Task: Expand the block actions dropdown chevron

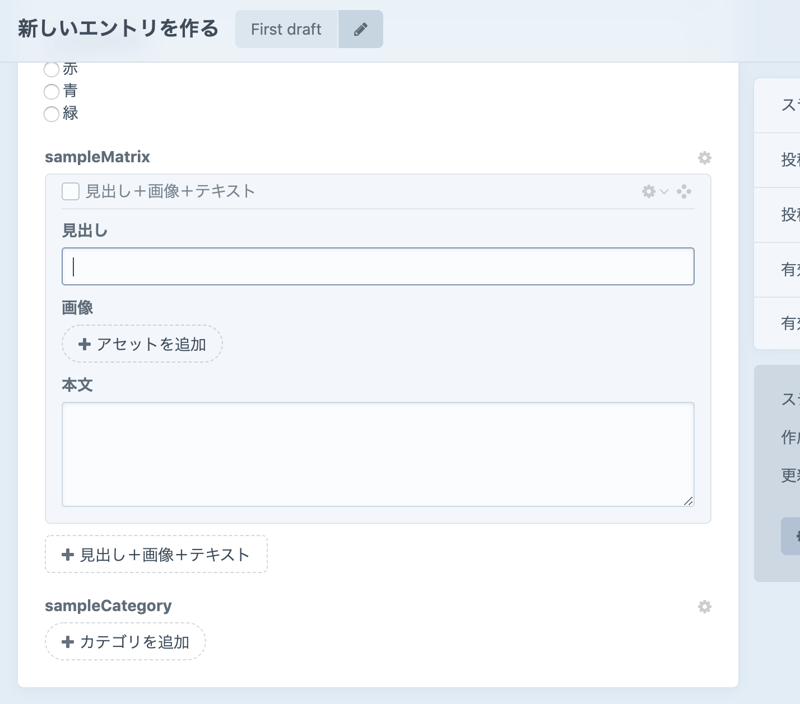Action: (x=664, y=191)
